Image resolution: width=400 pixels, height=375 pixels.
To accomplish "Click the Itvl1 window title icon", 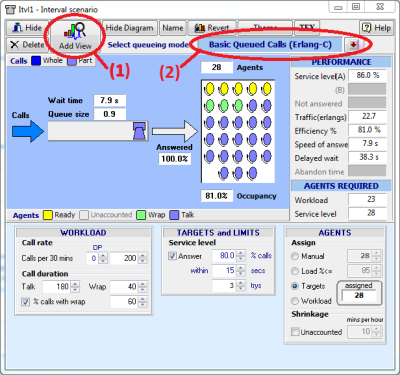I will (x=11, y=9).
